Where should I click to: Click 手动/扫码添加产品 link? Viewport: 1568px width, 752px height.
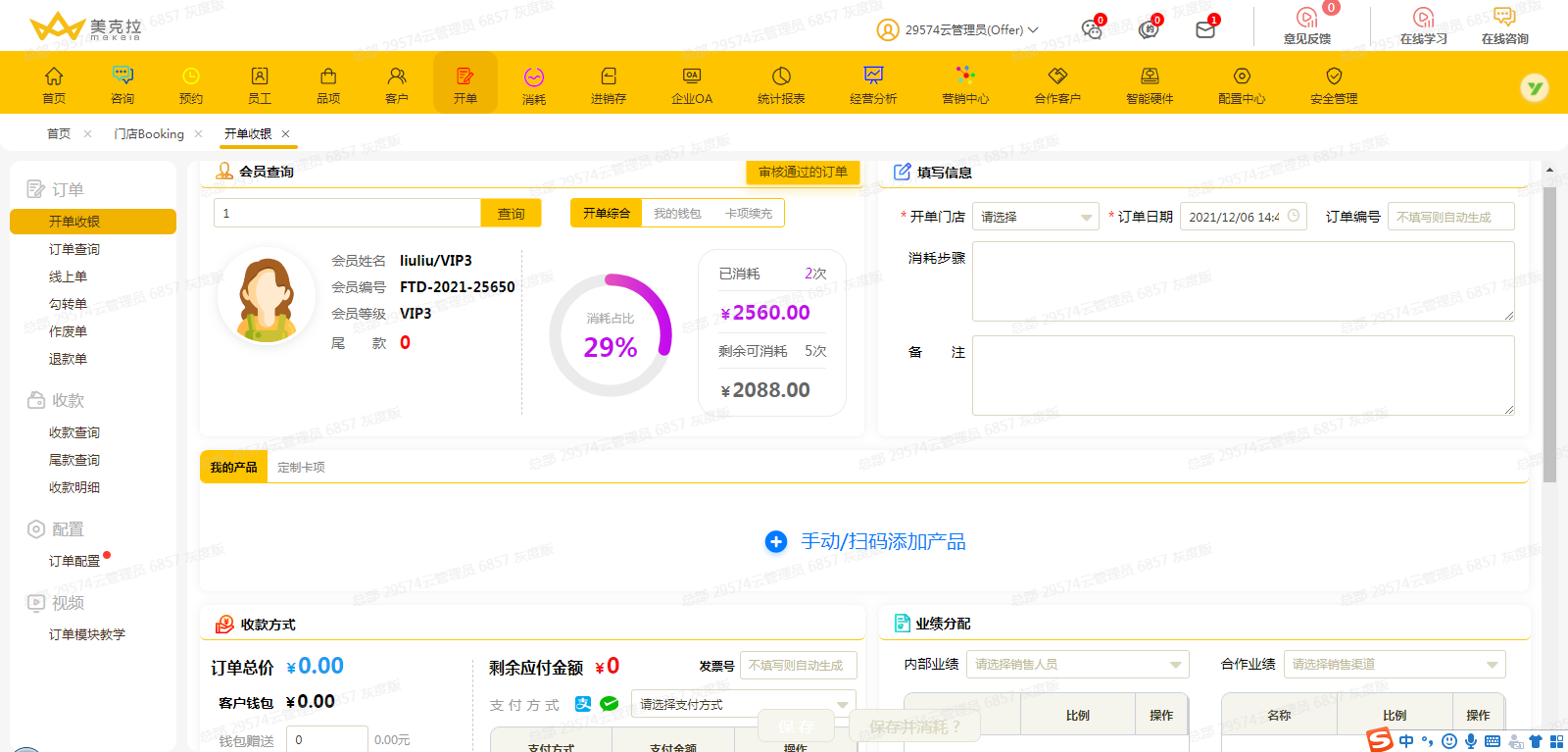click(883, 541)
